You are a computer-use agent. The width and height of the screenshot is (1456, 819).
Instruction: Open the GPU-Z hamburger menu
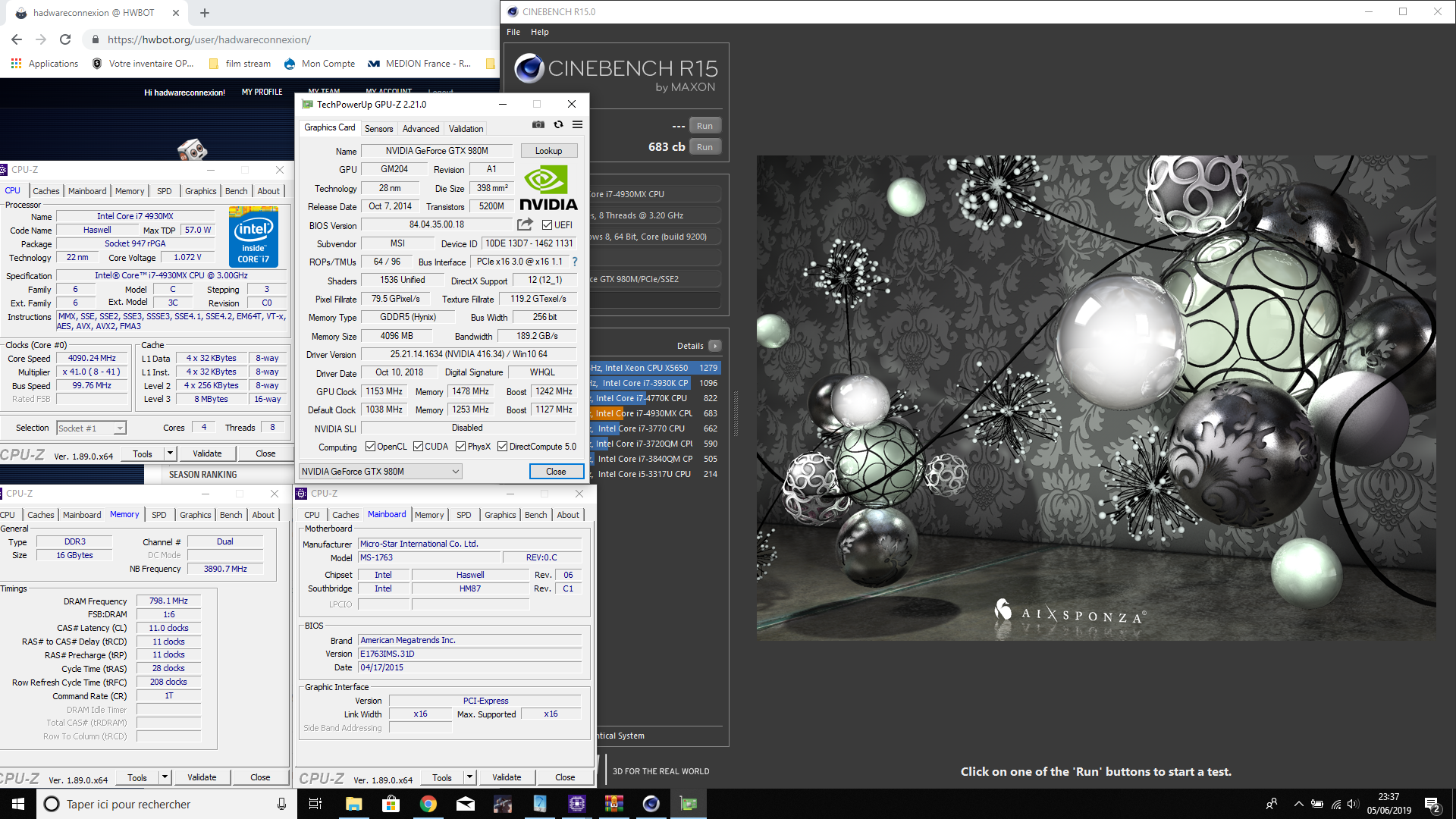click(x=577, y=125)
